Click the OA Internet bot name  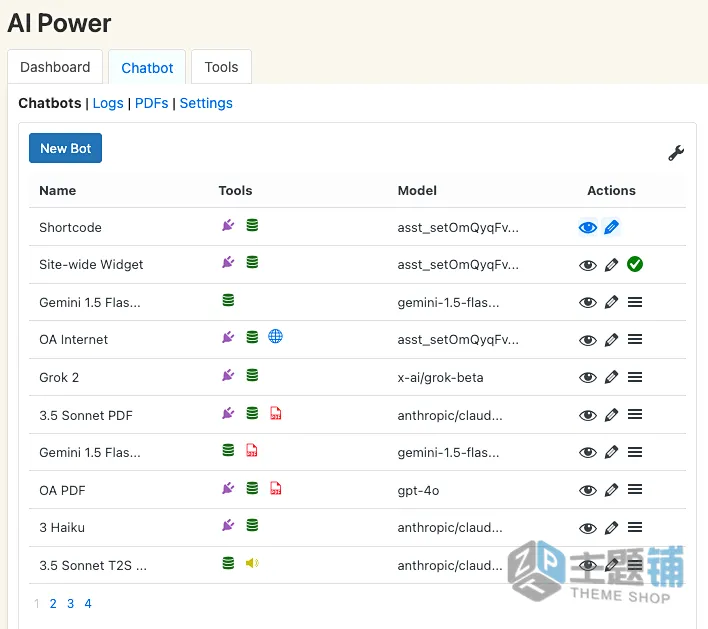click(x=74, y=340)
